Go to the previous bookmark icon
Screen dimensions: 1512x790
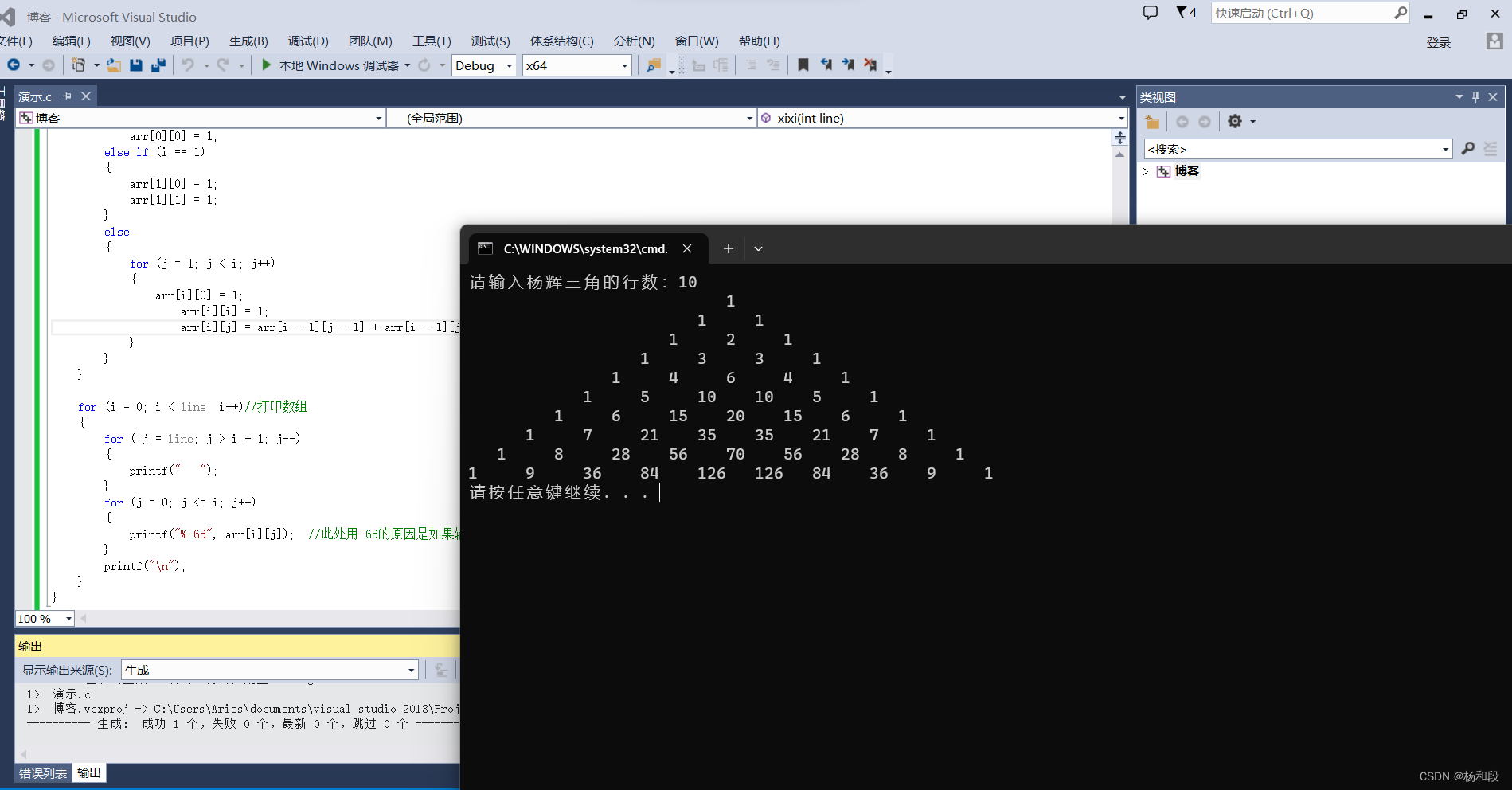click(826, 65)
